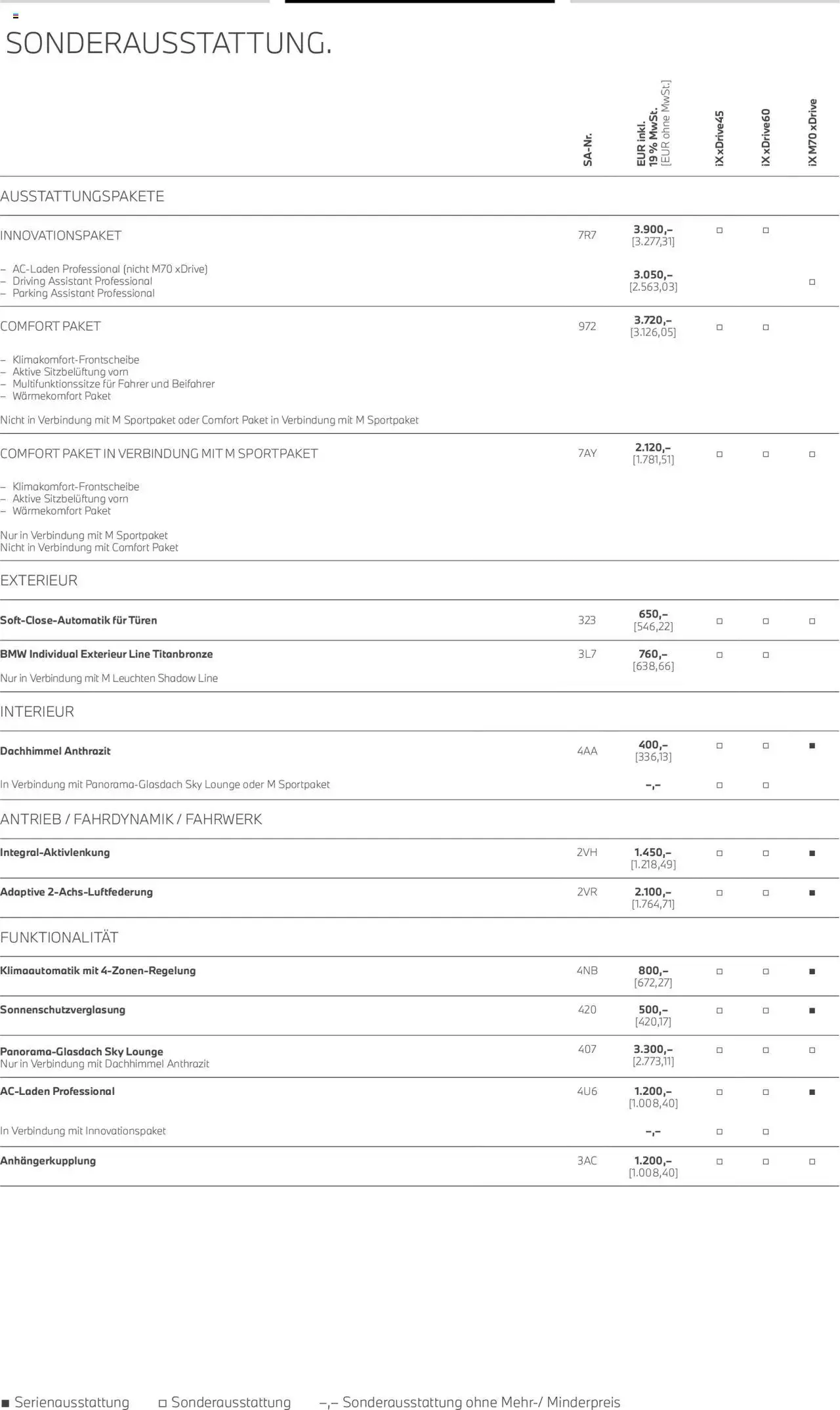Image resolution: width=840 pixels, height=1410 pixels.
Task: Click filled square for AC-Laden Professional M70
Action: pyautogui.click(x=812, y=1092)
